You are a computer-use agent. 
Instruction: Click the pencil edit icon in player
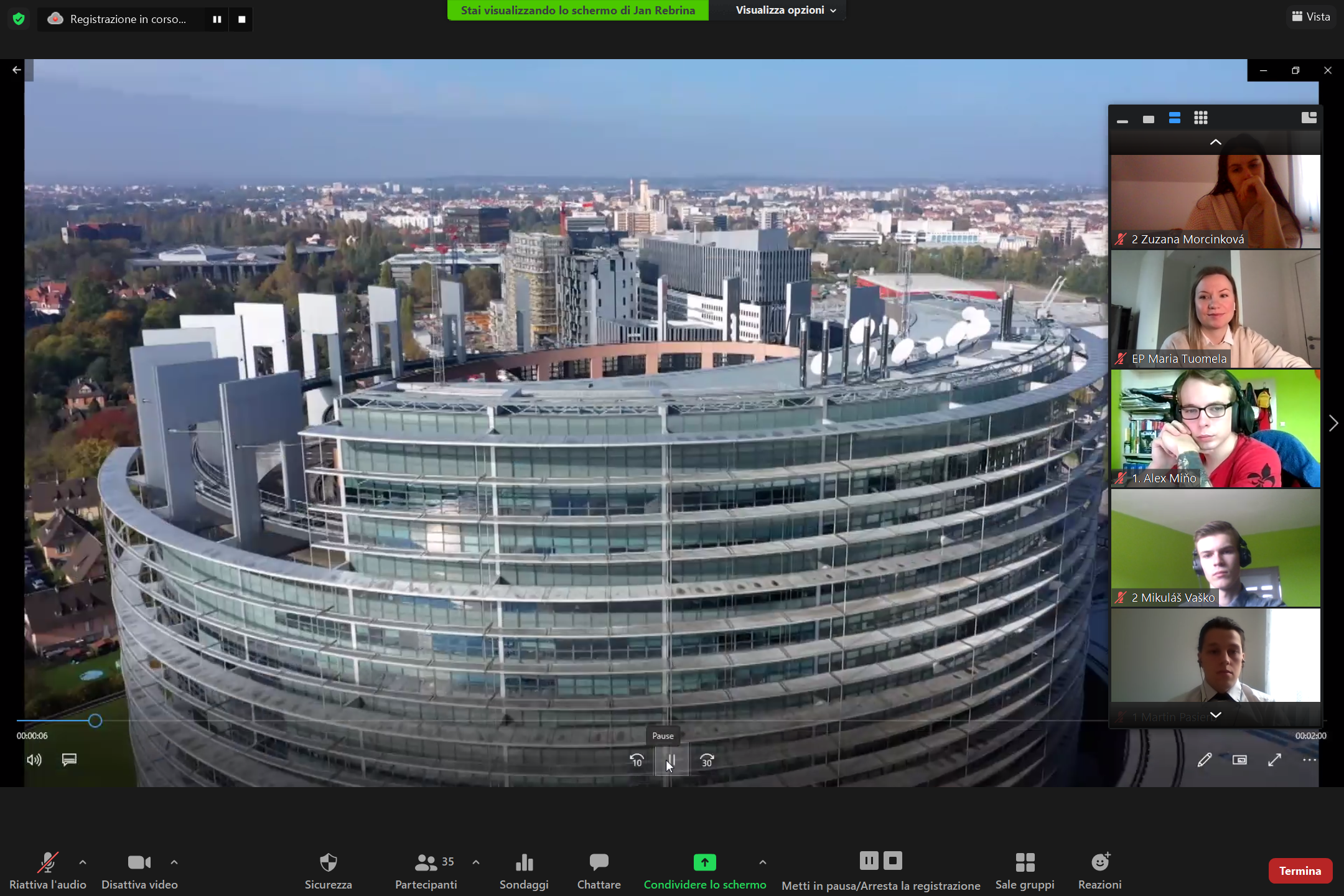pos(1205,760)
